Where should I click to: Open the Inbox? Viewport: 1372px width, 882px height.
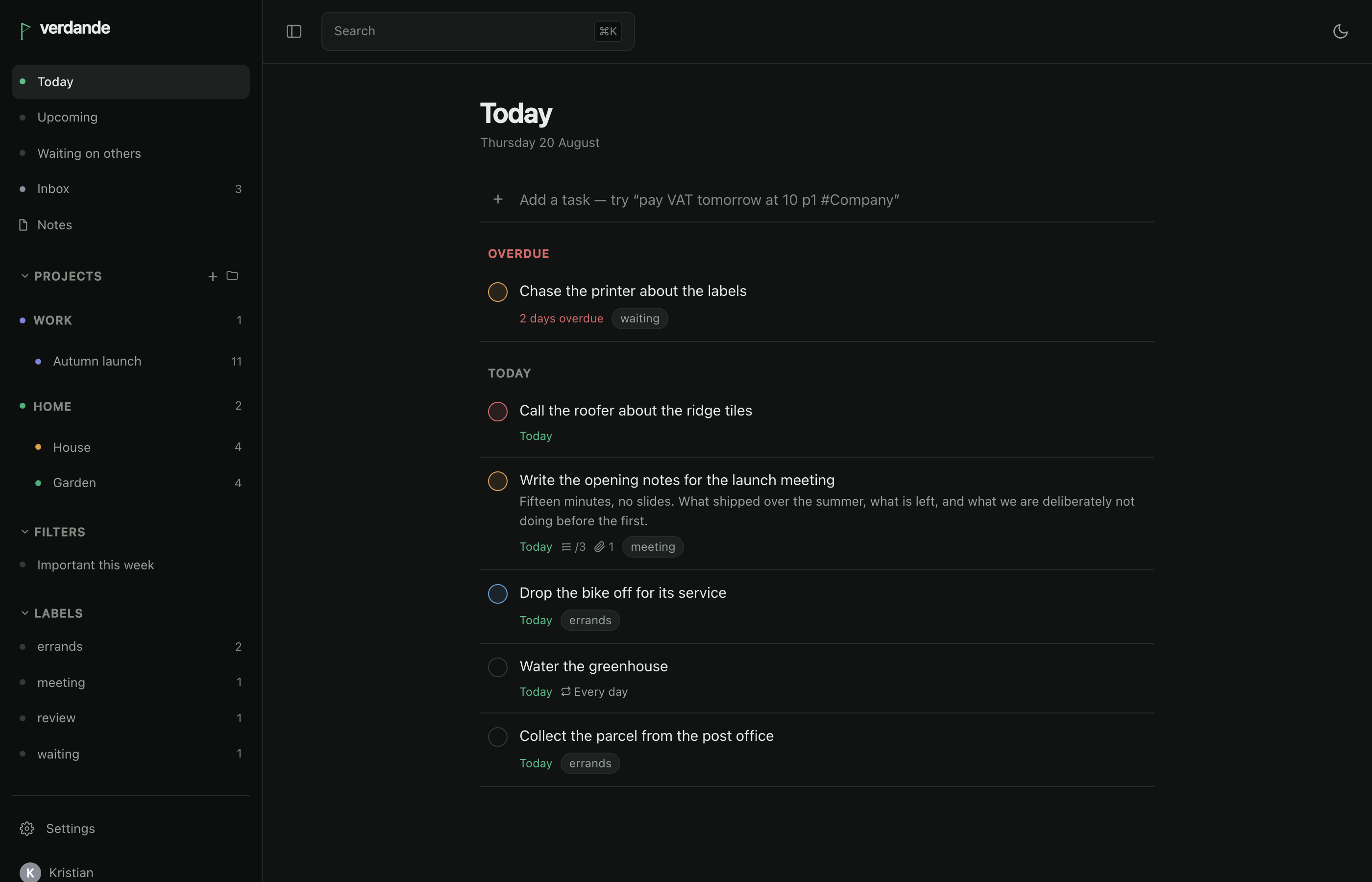pyautogui.click(x=130, y=189)
